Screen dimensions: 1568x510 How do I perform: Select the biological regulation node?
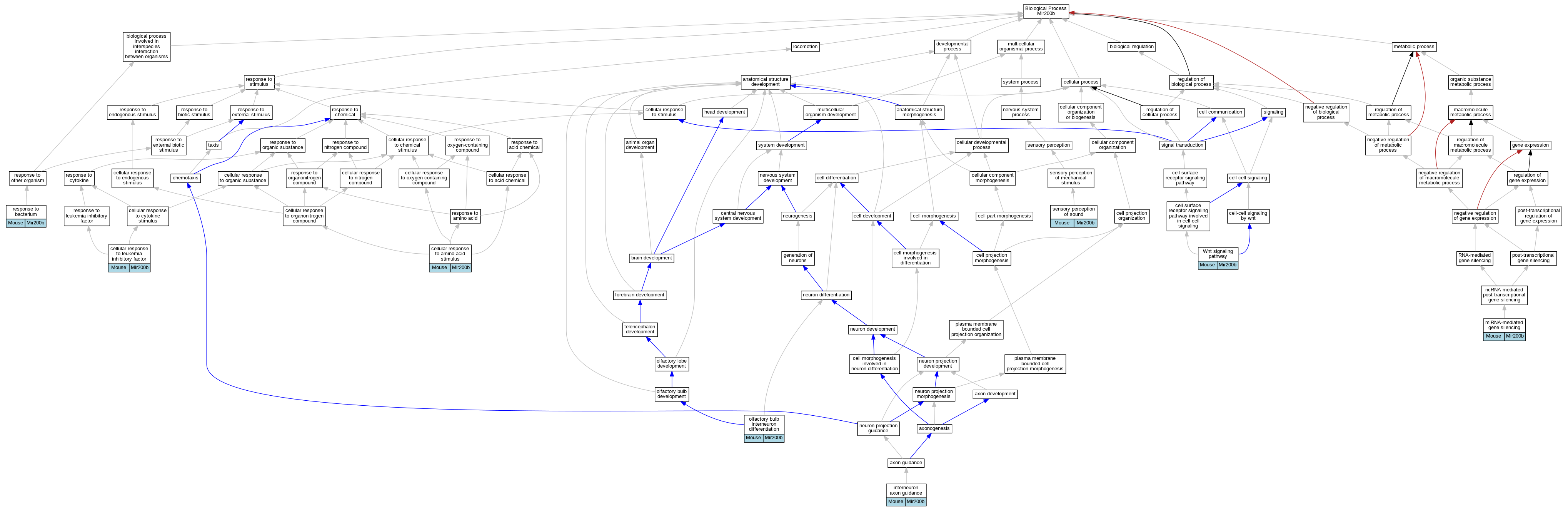tap(1131, 46)
